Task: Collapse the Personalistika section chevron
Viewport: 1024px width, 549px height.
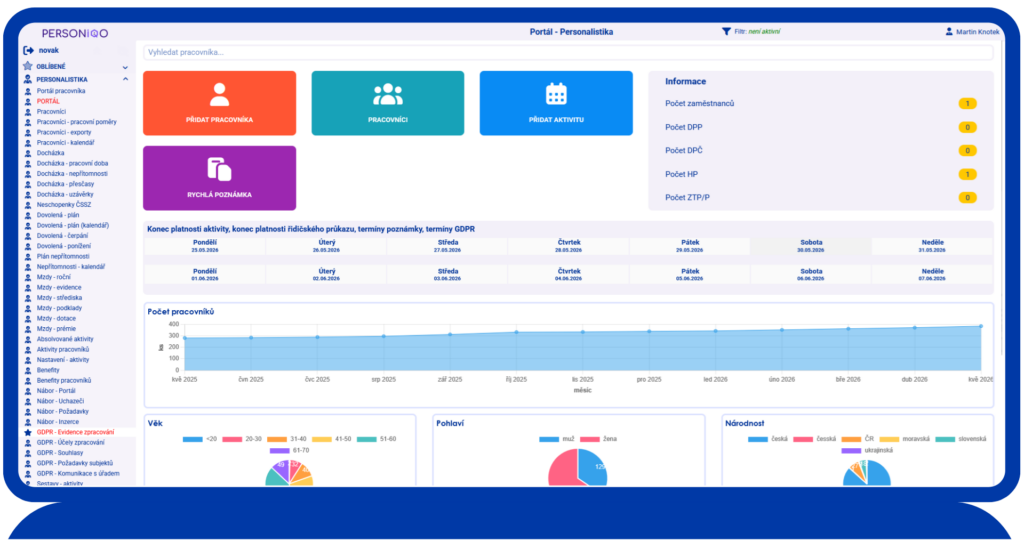Action: pyautogui.click(x=125, y=79)
